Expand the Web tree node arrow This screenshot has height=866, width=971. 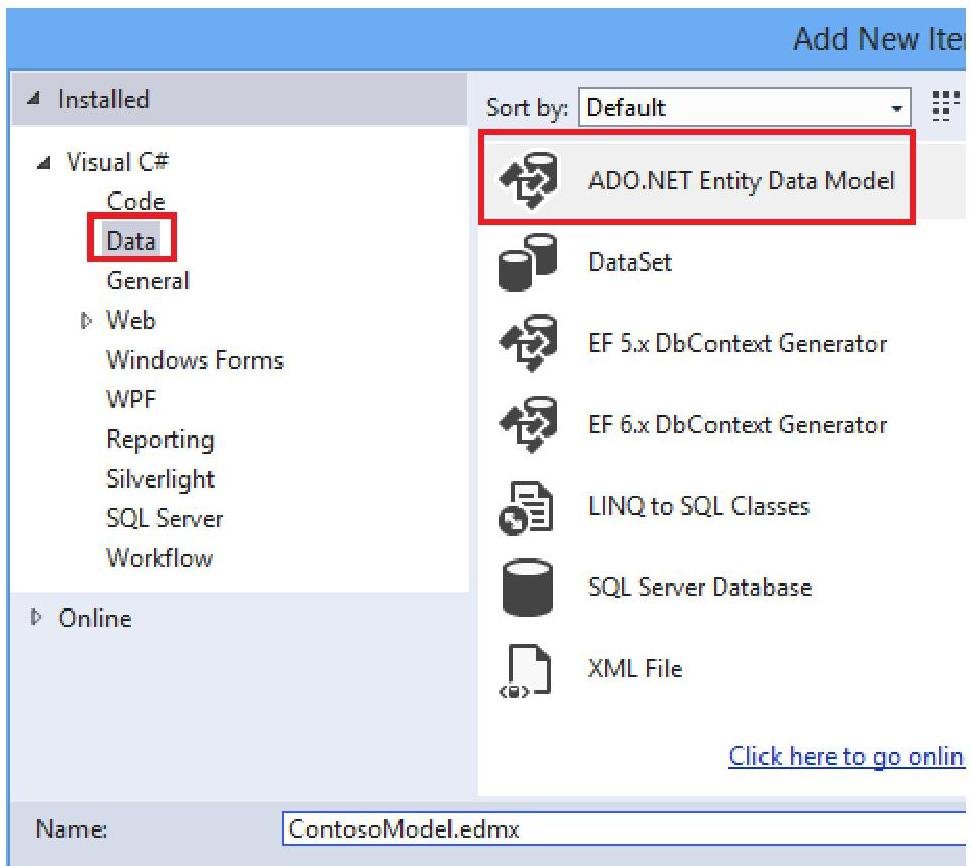click(x=86, y=321)
